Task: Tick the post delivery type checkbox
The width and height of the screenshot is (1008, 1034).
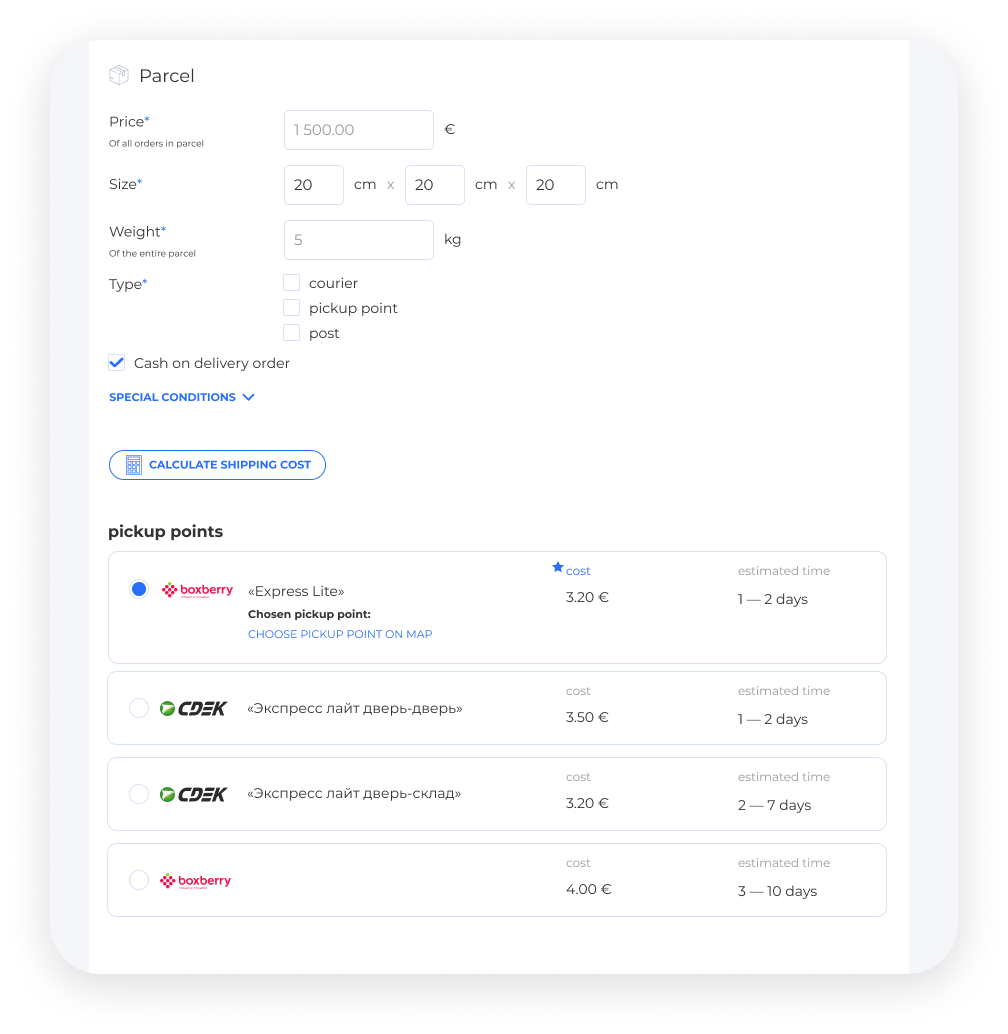Action: [291, 333]
